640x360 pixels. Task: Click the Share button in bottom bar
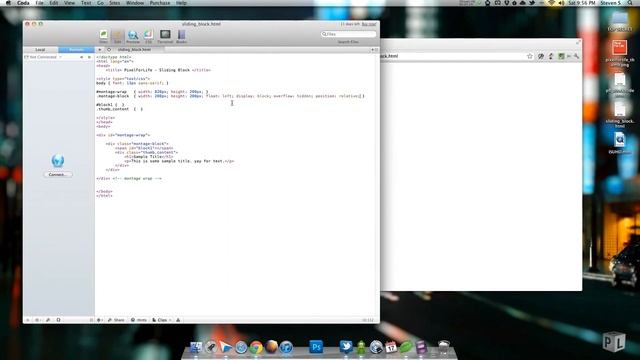(116, 320)
